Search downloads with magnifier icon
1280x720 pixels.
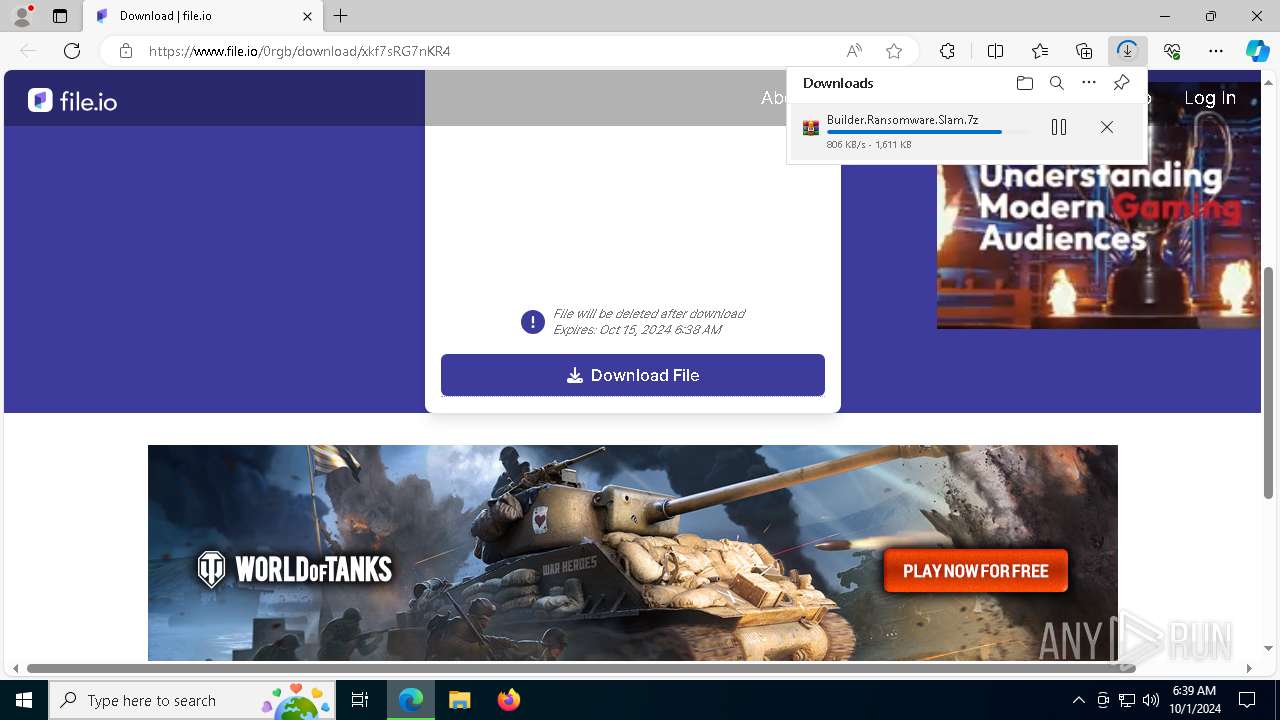(x=1057, y=83)
